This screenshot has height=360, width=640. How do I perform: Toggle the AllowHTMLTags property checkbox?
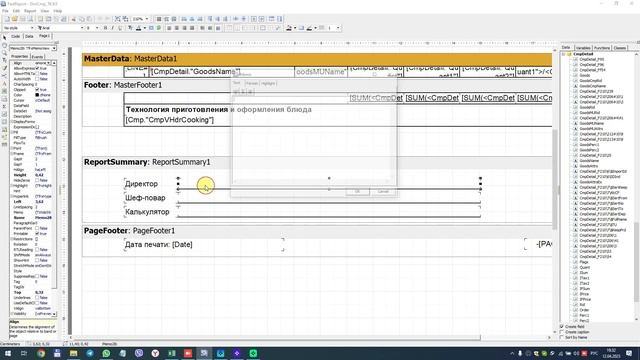[x=37, y=74]
